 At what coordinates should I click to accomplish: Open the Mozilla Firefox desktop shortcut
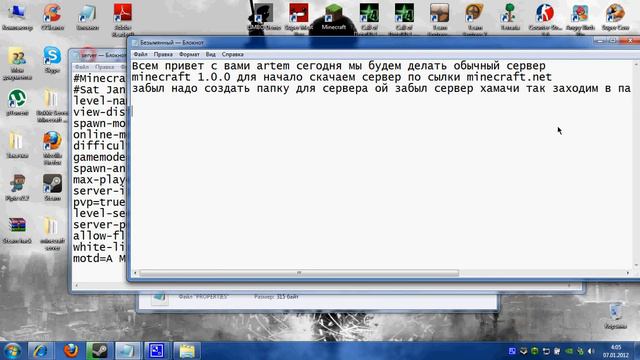pos(52,148)
